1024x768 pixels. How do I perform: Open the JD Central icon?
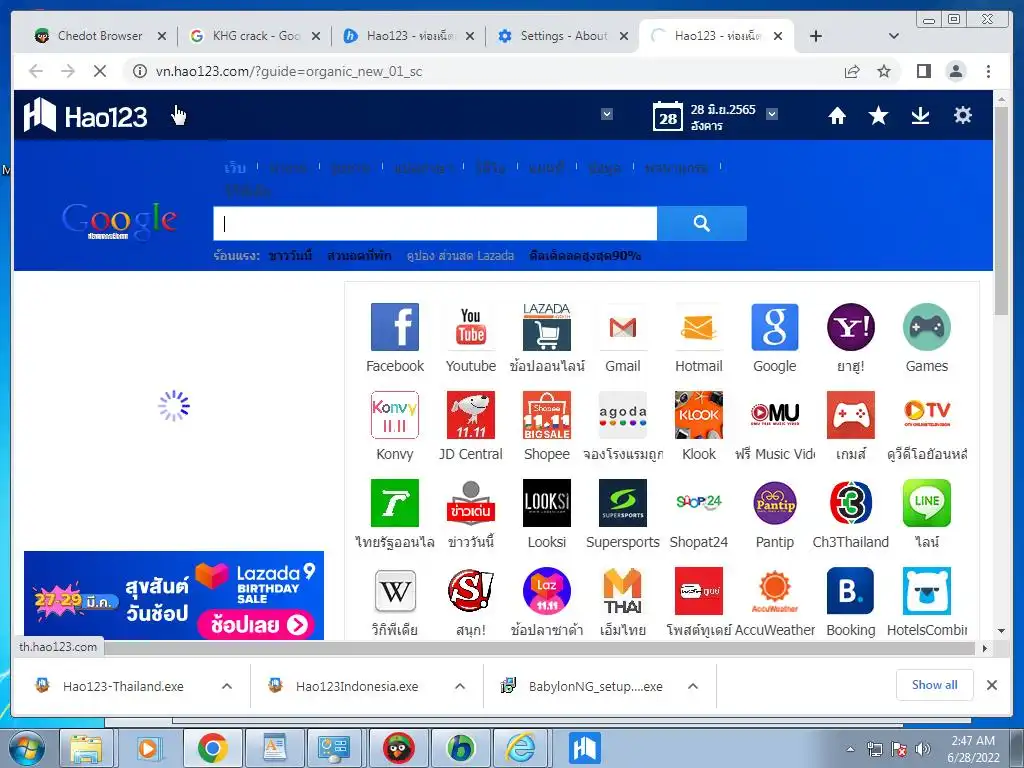(470, 415)
